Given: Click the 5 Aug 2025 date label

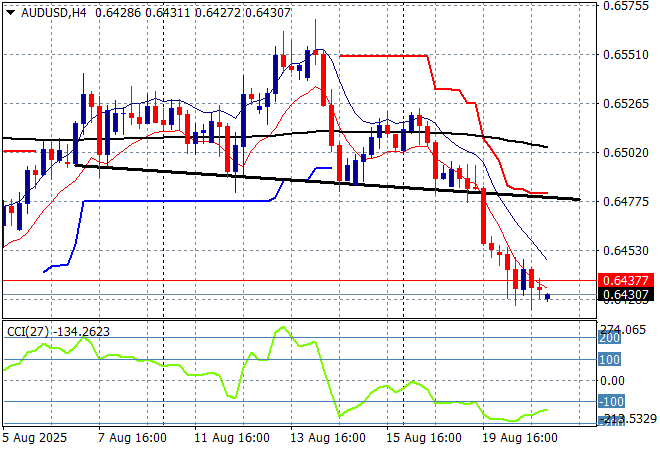Looking at the screenshot, I should 36,438.
